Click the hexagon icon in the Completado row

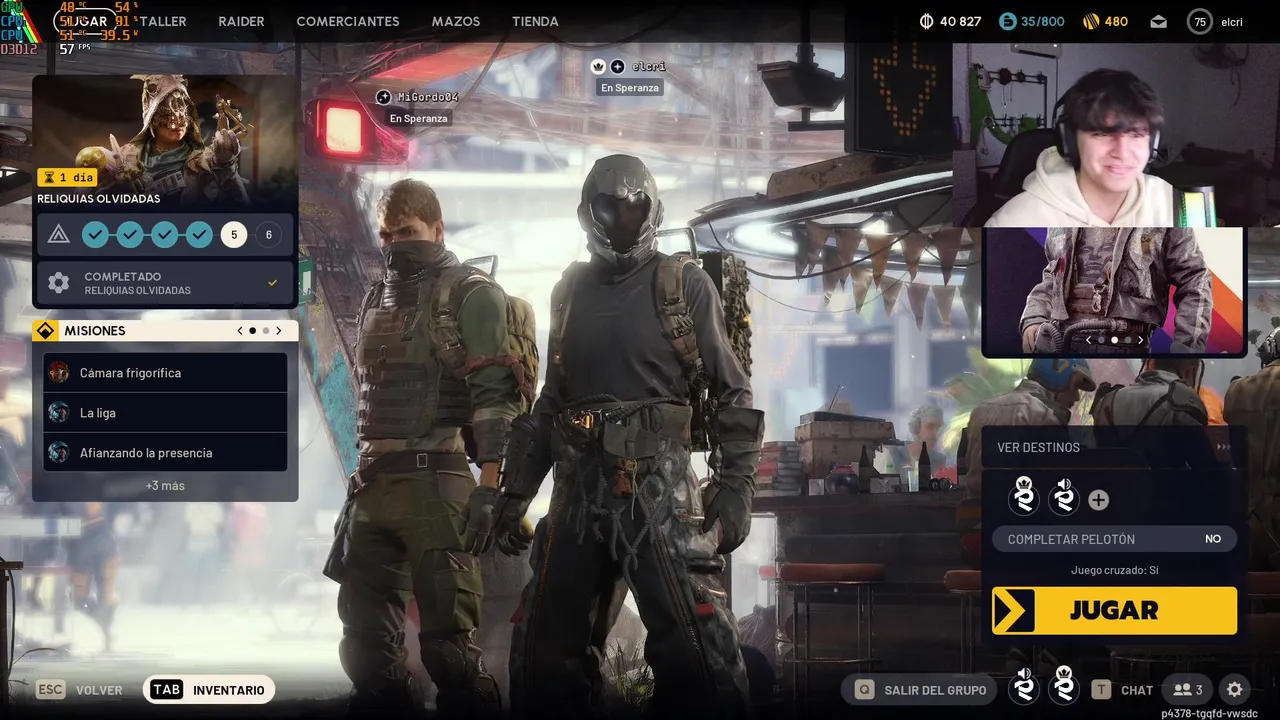pos(59,283)
